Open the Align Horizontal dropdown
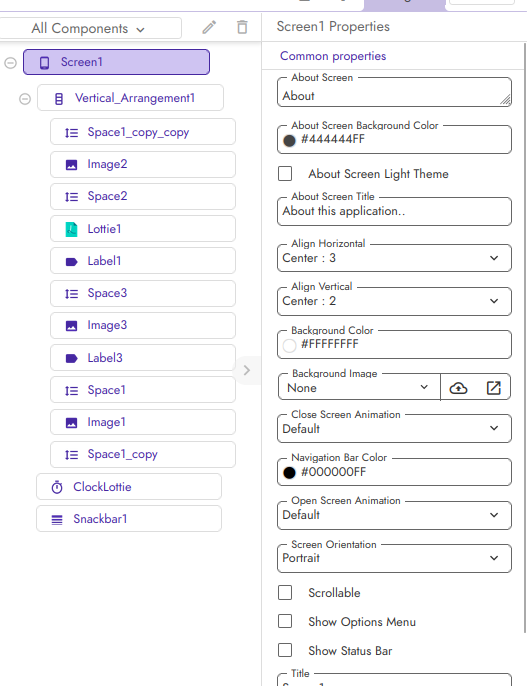Viewport: 527px width, 686px height. click(394, 258)
